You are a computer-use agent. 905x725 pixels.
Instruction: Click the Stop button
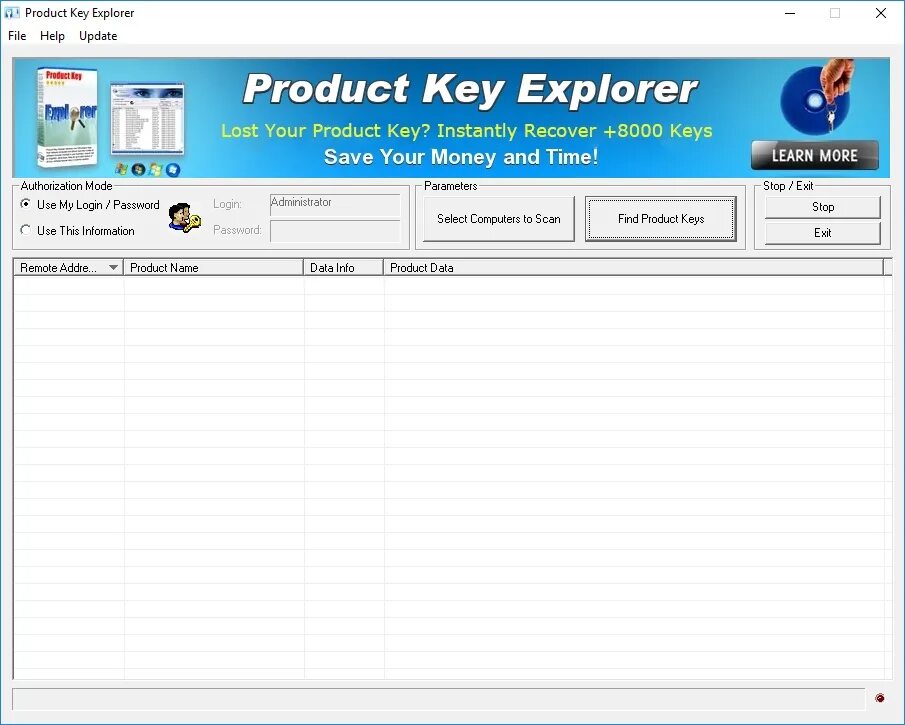pyautogui.click(x=822, y=207)
